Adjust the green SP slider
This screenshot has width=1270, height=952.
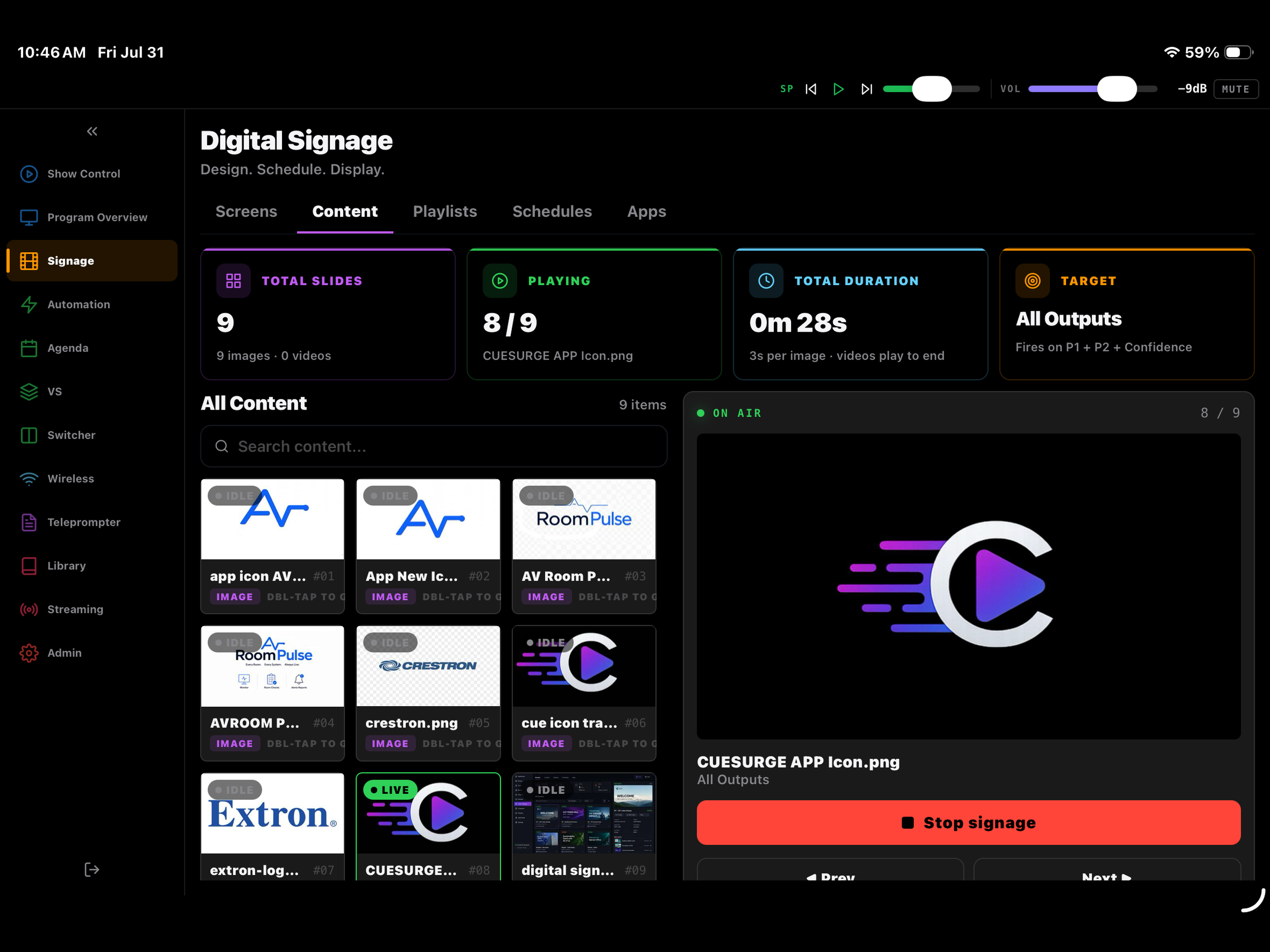click(x=931, y=89)
